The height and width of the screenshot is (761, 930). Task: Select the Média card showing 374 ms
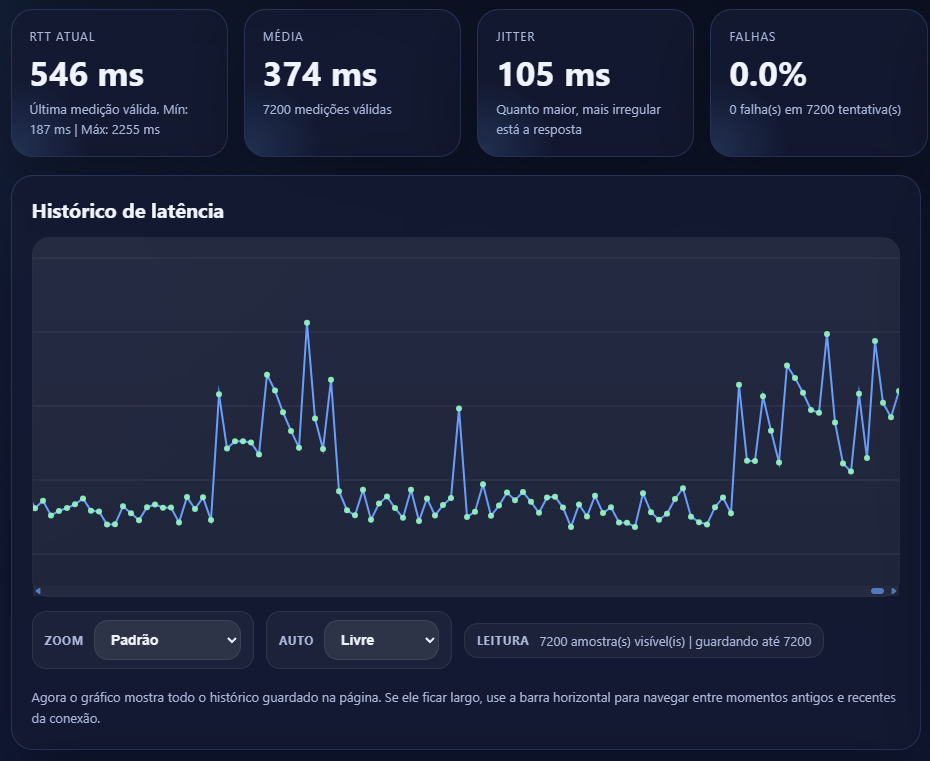(352, 83)
